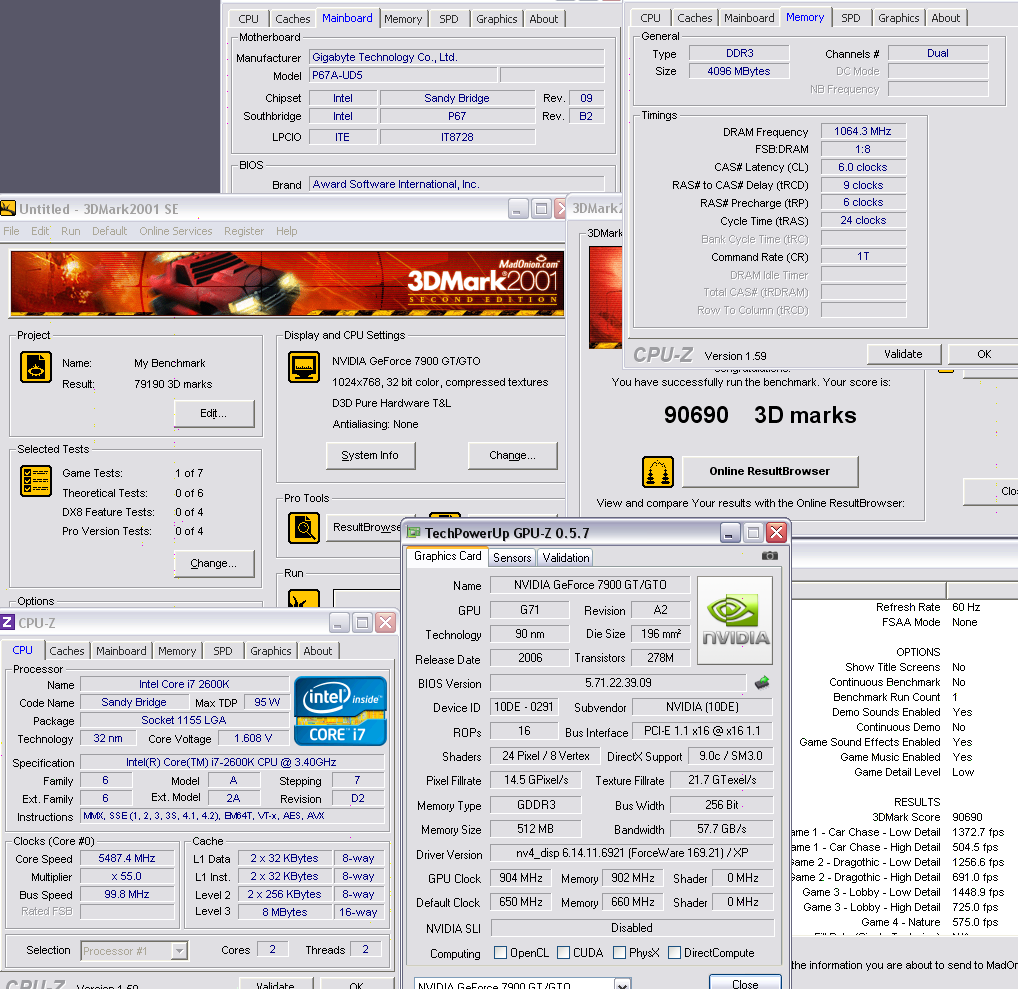This screenshot has height=989, width=1018.
Task: Open the Processor #1 selection dropdown
Action: point(179,951)
